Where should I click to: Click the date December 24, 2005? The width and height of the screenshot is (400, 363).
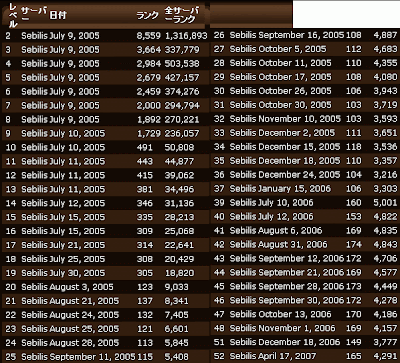click(299, 175)
